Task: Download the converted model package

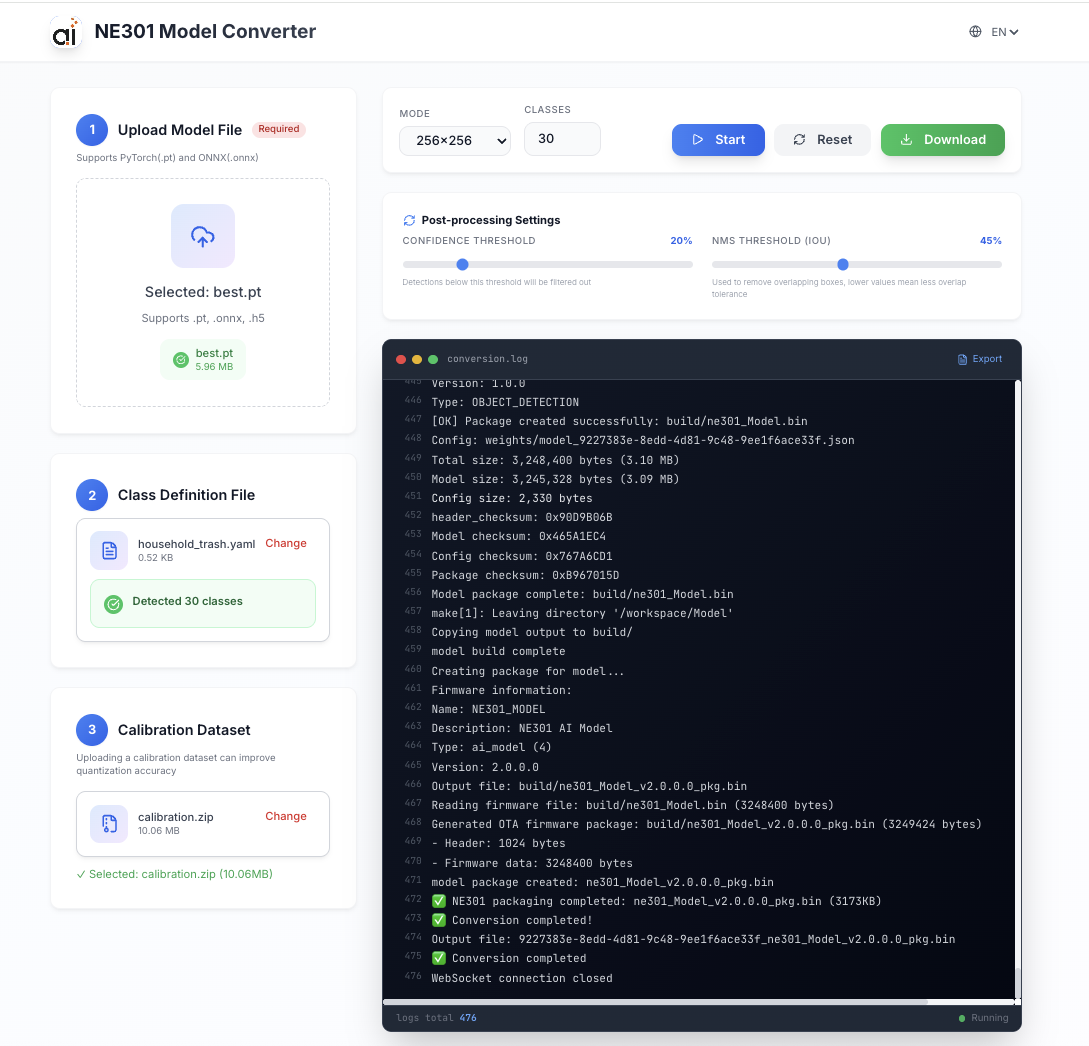Action: pyautogui.click(x=942, y=140)
